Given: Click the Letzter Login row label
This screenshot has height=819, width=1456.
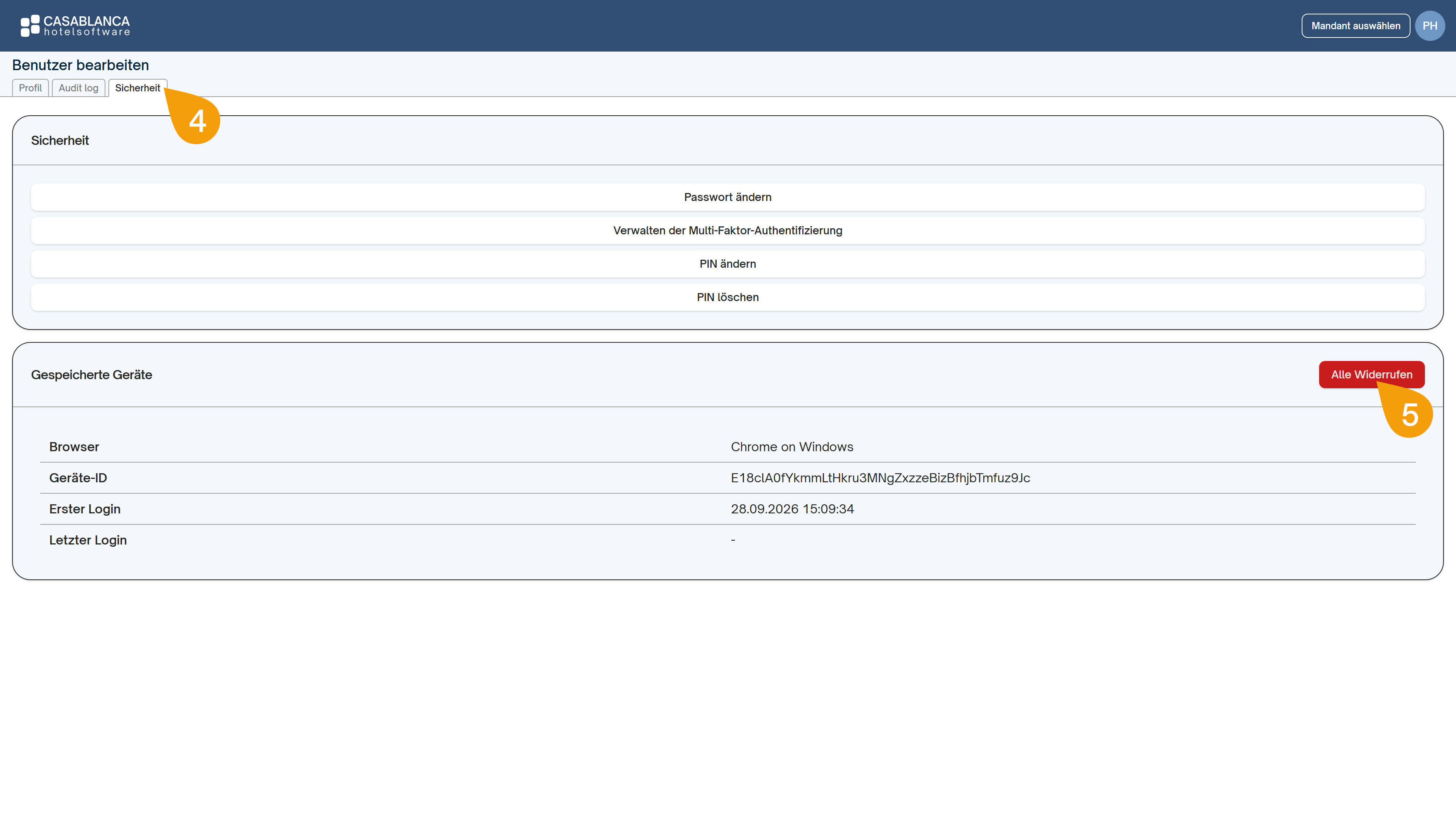Looking at the screenshot, I should coord(88,540).
